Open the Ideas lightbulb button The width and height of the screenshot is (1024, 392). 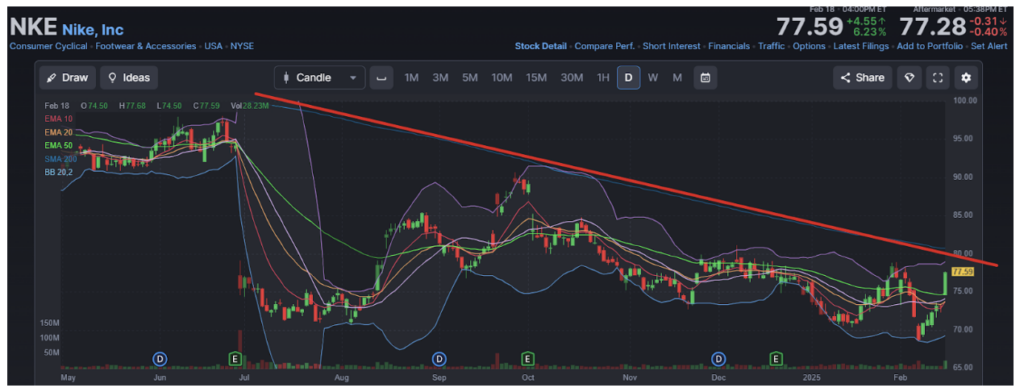pos(129,78)
